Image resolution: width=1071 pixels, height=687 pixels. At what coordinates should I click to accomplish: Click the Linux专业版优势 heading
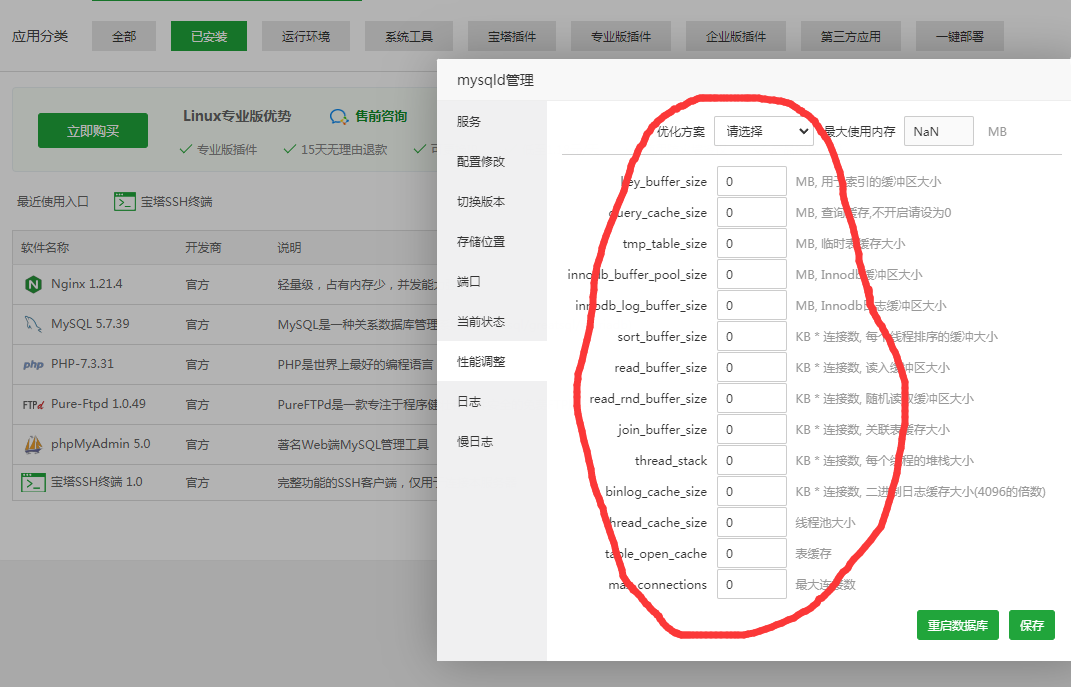pos(237,116)
